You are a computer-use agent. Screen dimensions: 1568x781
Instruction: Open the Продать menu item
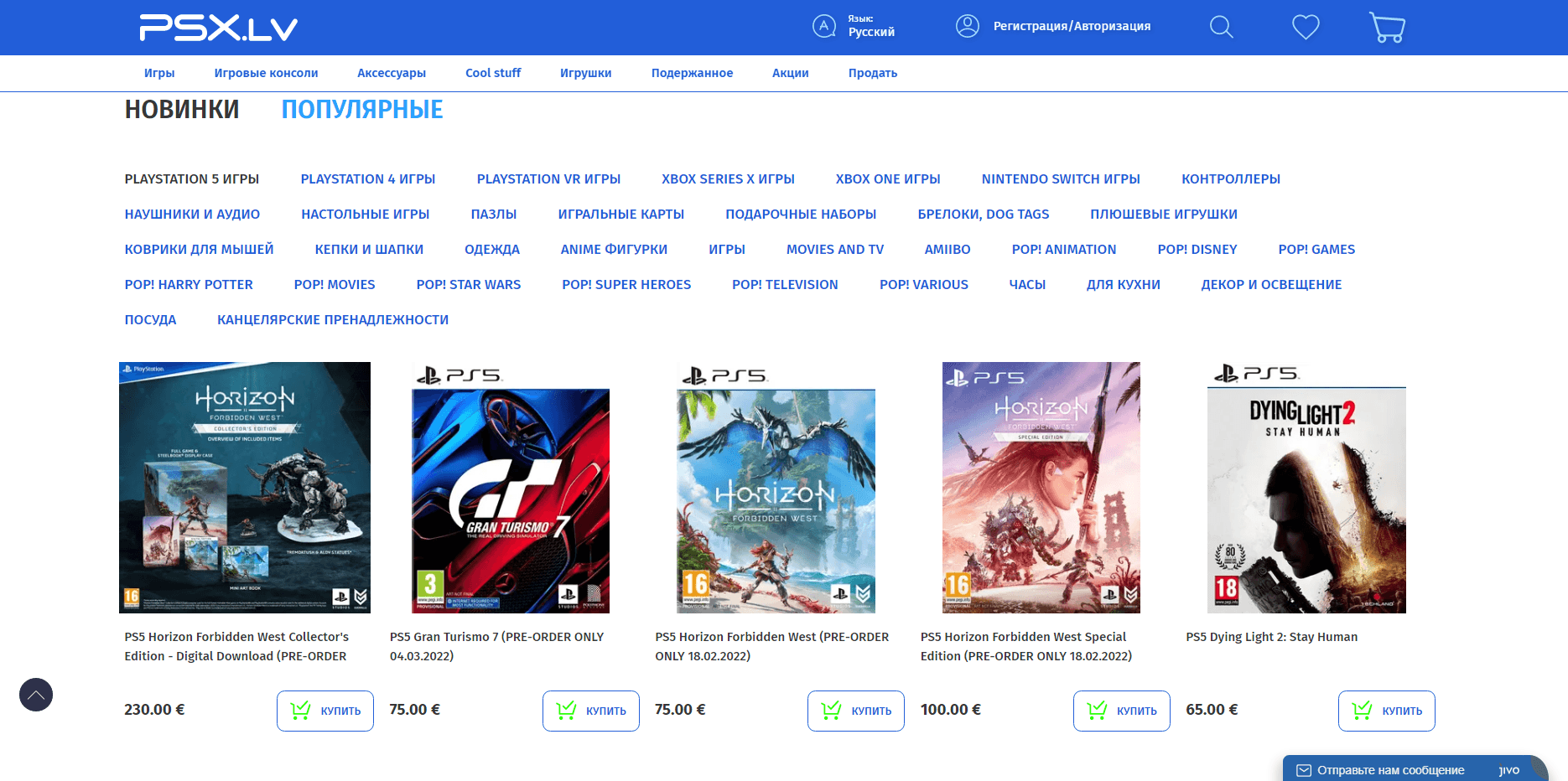pyautogui.click(x=873, y=73)
